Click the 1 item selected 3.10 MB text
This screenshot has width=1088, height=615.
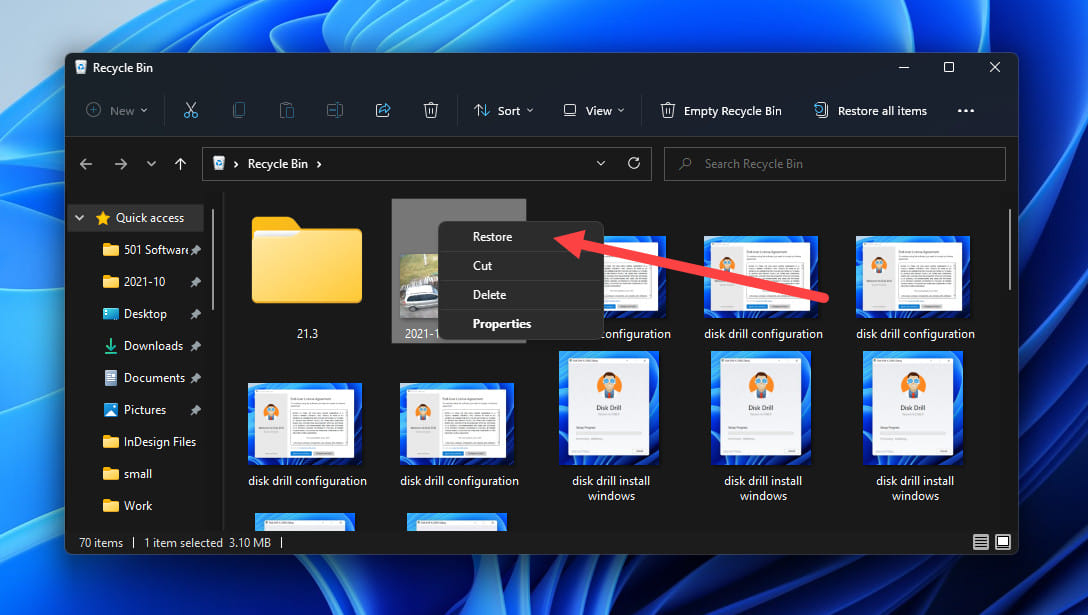point(207,543)
